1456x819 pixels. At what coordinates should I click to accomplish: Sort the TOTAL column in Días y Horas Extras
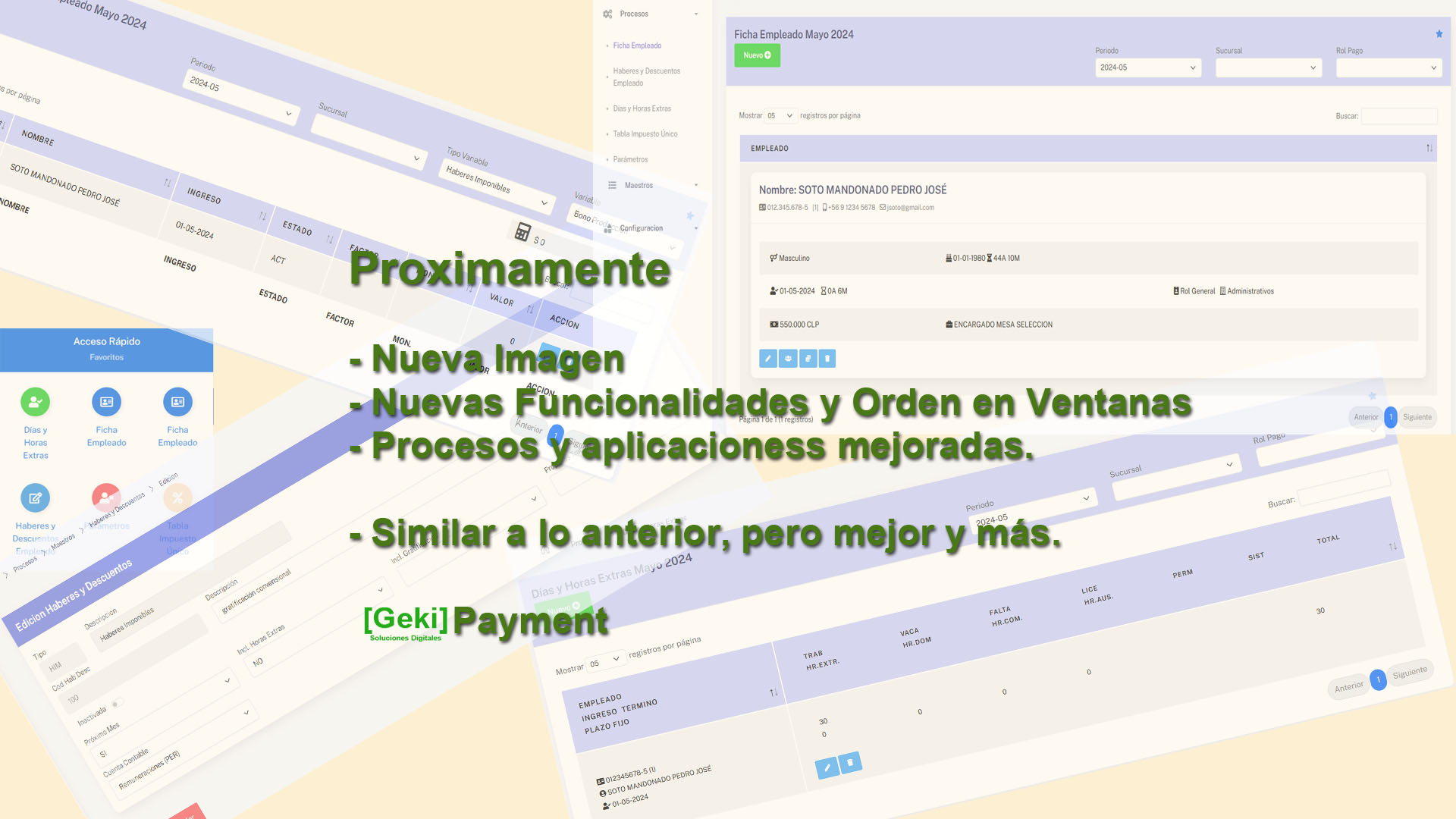tap(1392, 547)
